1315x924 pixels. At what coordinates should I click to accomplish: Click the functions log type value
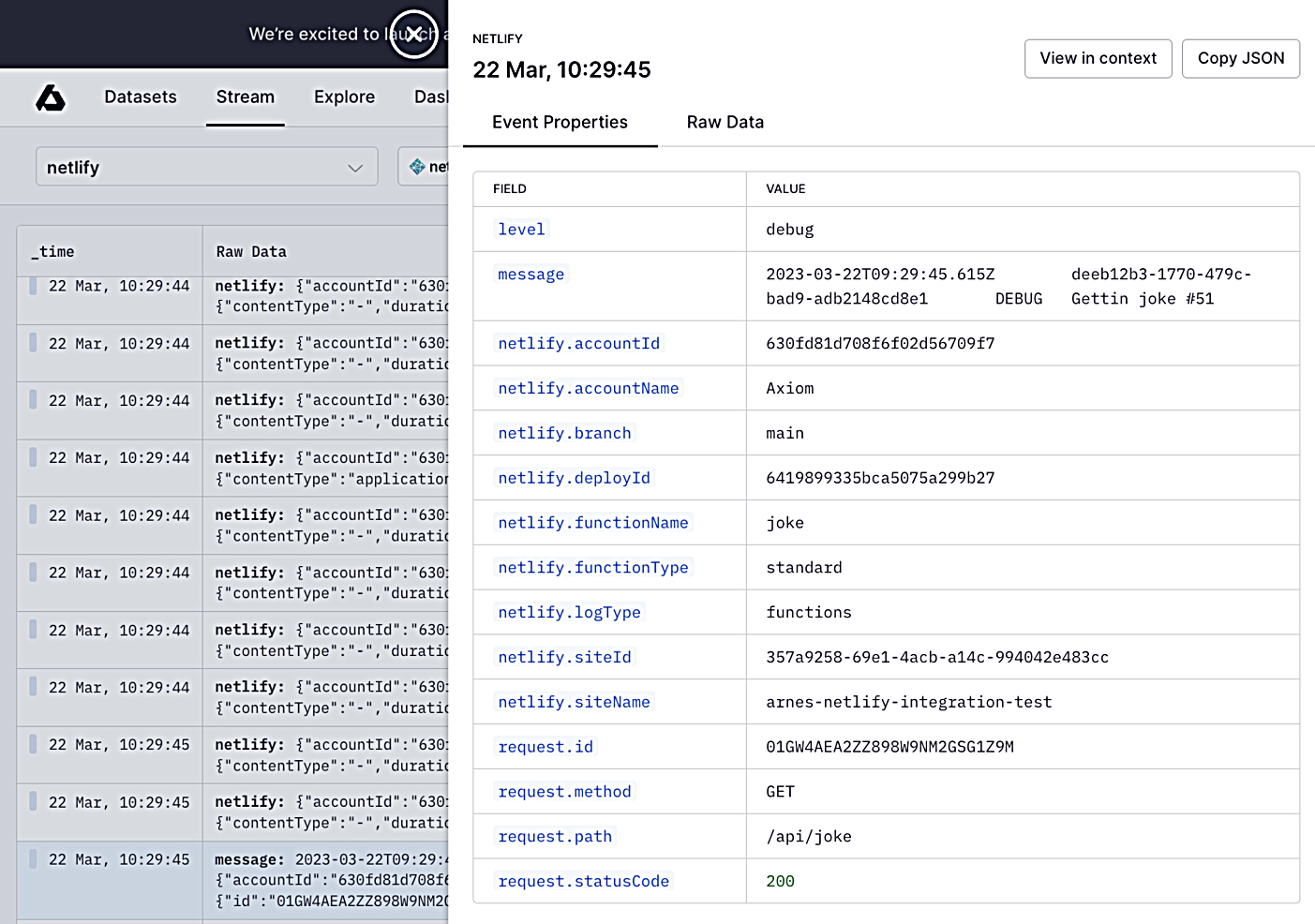click(x=809, y=612)
